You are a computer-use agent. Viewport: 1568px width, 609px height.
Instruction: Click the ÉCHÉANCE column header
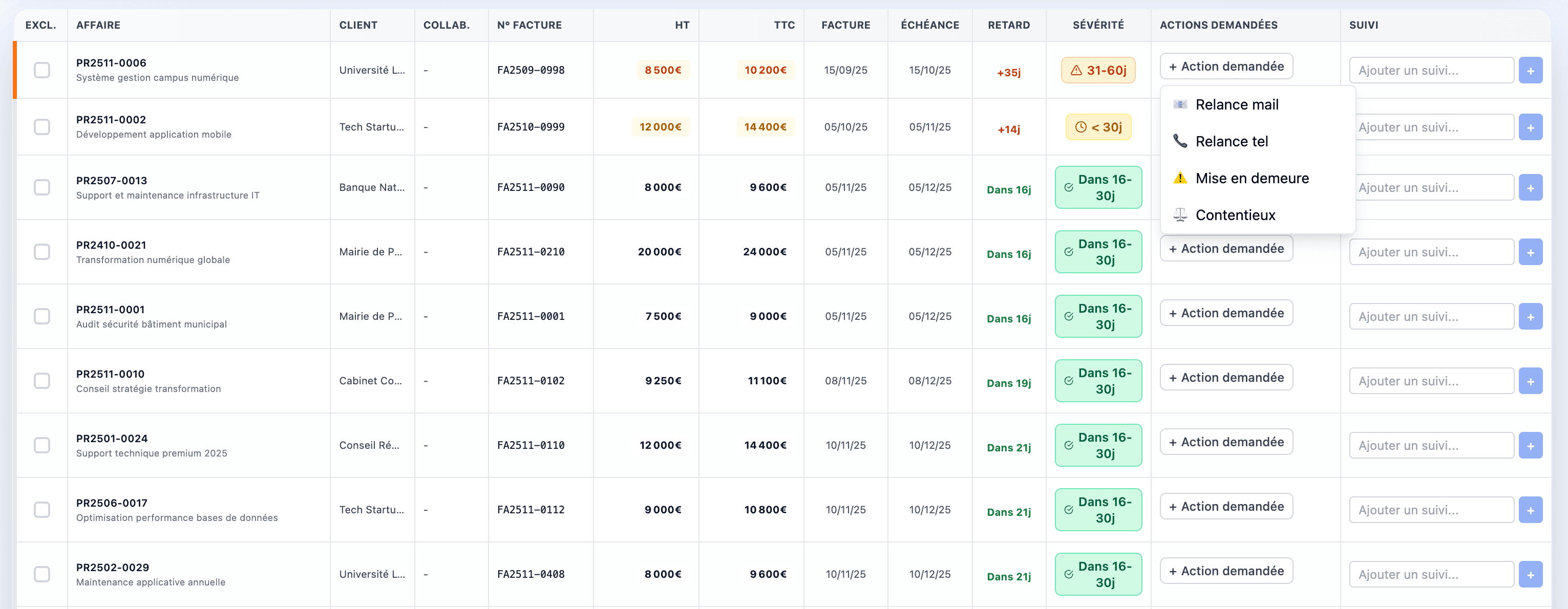(x=929, y=25)
